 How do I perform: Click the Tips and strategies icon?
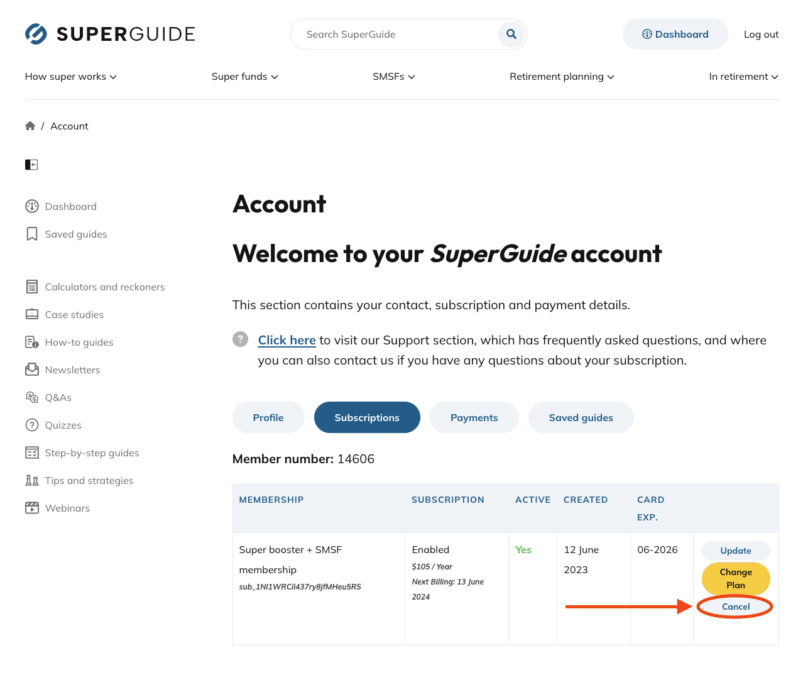pyautogui.click(x=32, y=481)
